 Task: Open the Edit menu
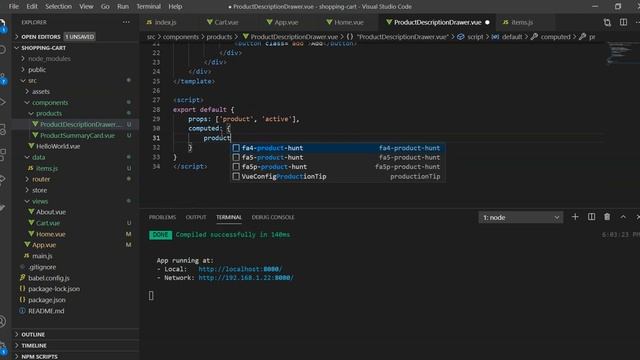[32, 7]
